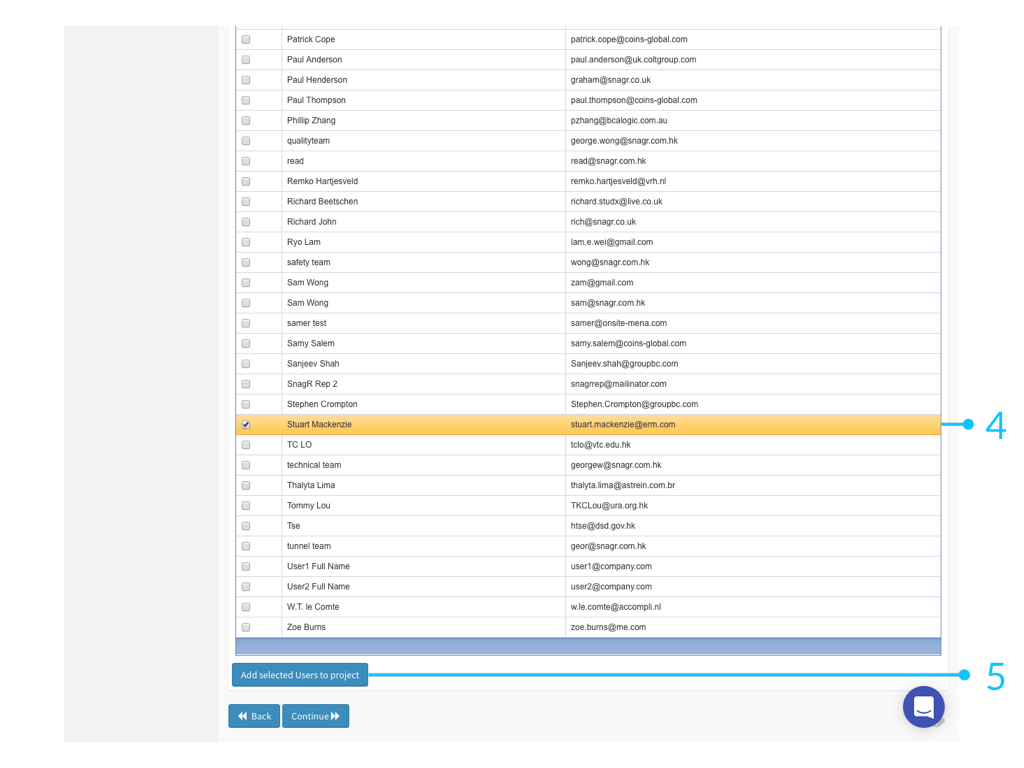Tick the SnagR Rep 2 checkbox
This screenshot has width=1024, height=768.
click(x=246, y=384)
